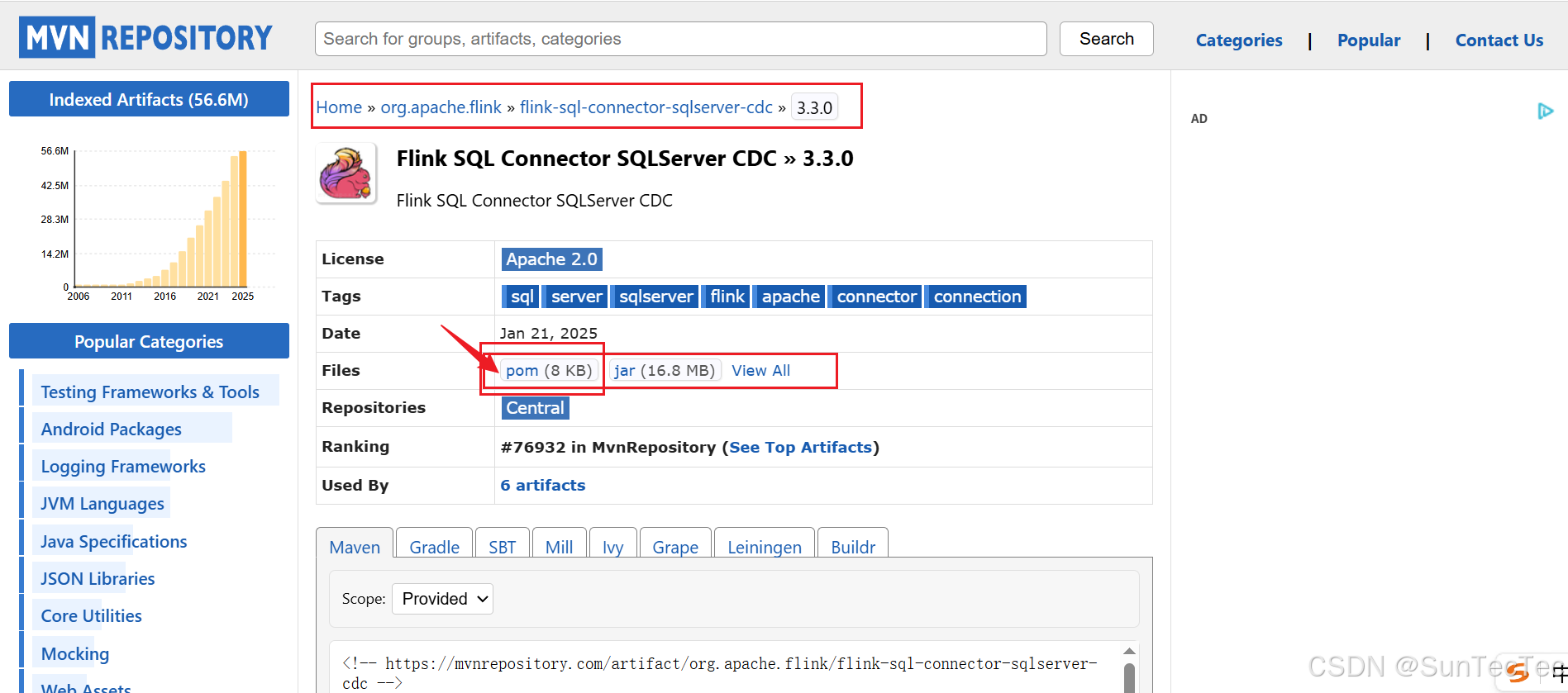Open the View All files link
1568x693 pixels.
pos(760,371)
